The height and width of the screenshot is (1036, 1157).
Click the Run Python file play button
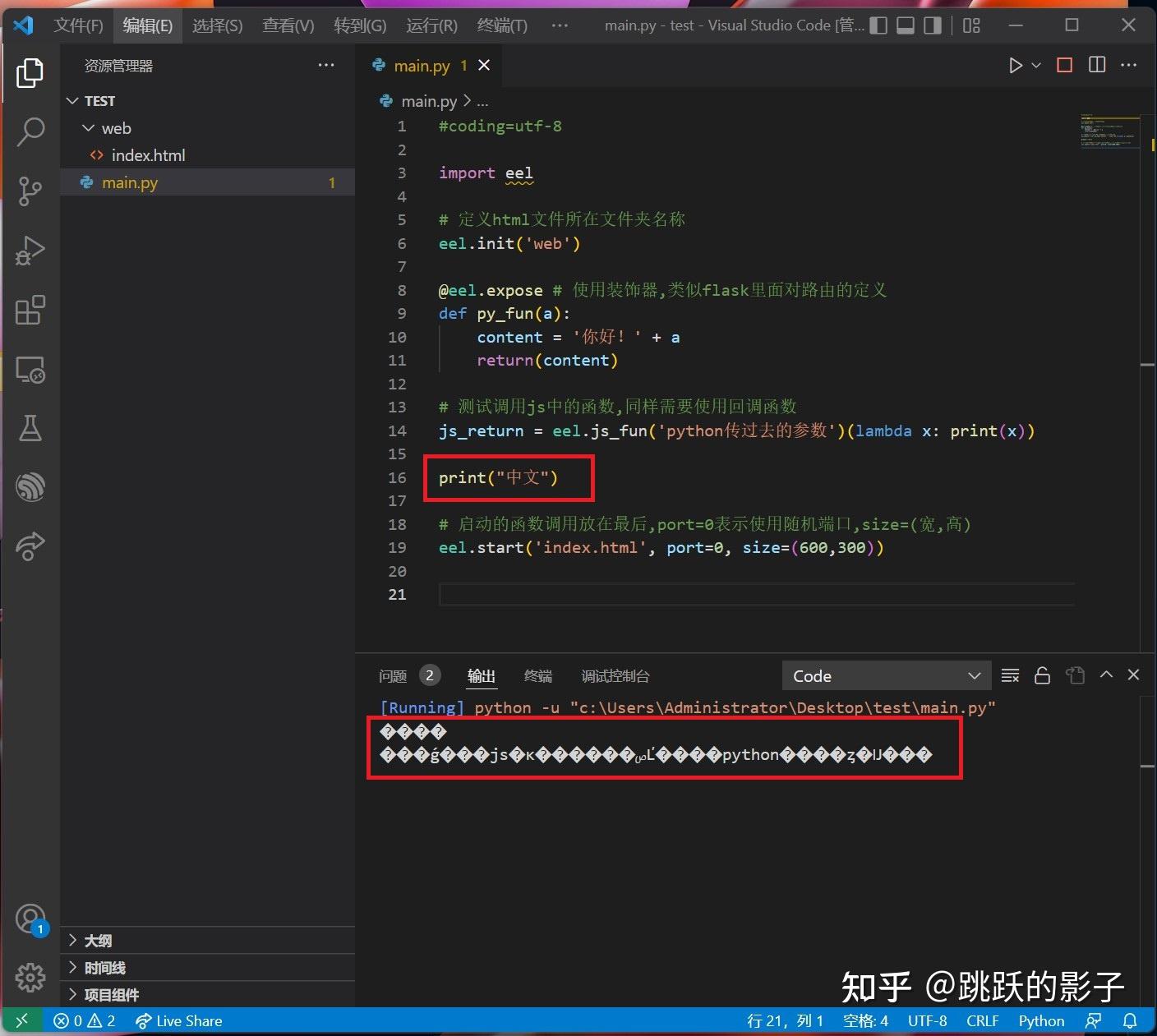point(1016,65)
